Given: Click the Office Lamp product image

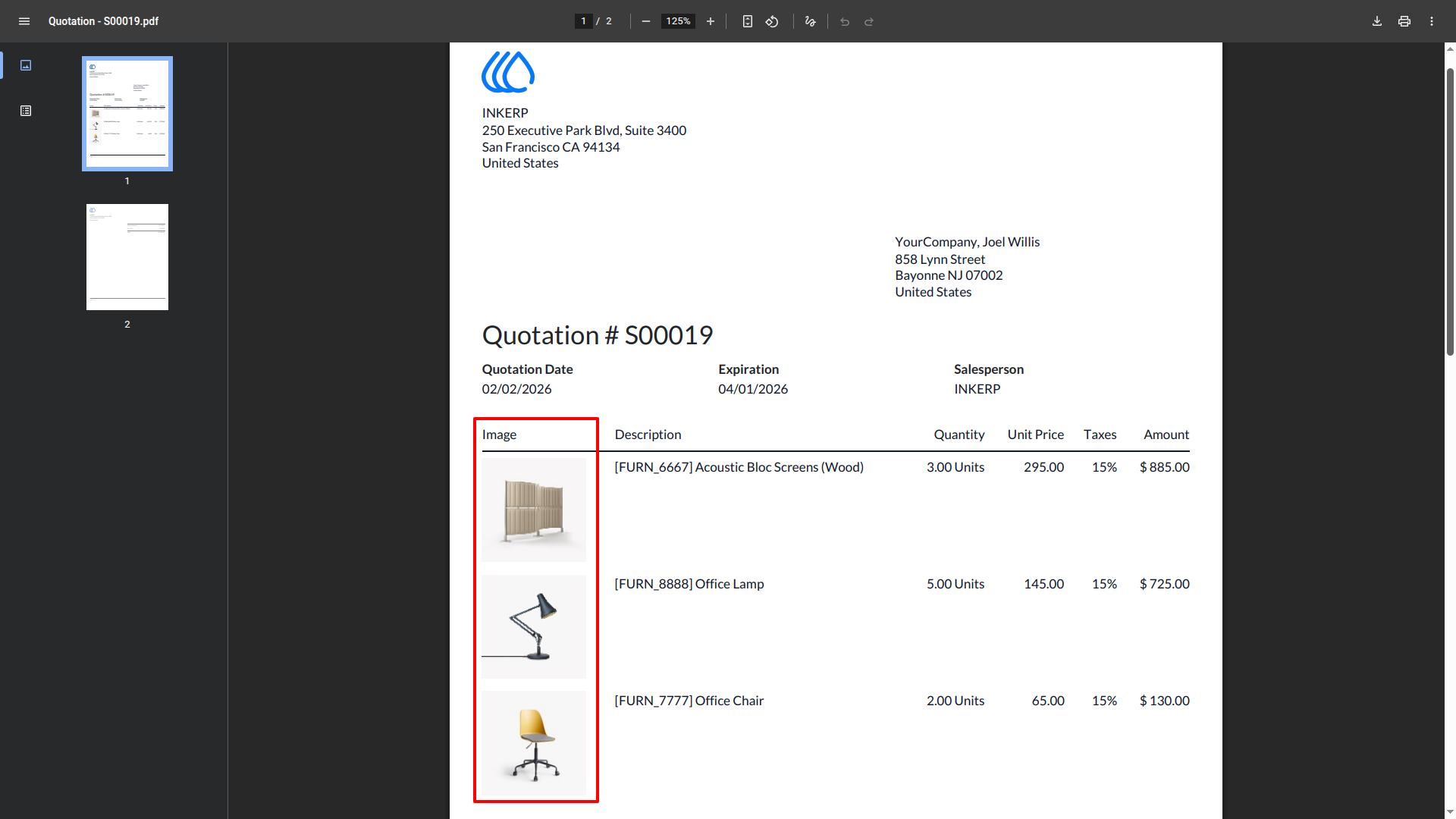Looking at the screenshot, I should coord(534,626).
